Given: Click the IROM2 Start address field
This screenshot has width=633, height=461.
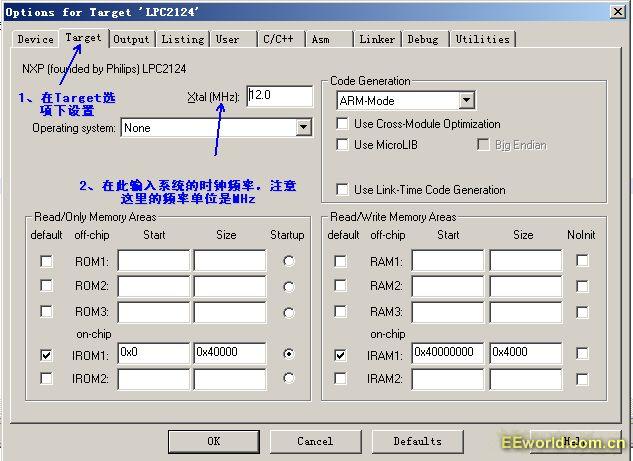Looking at the screenshot, I should click(153, 379).
